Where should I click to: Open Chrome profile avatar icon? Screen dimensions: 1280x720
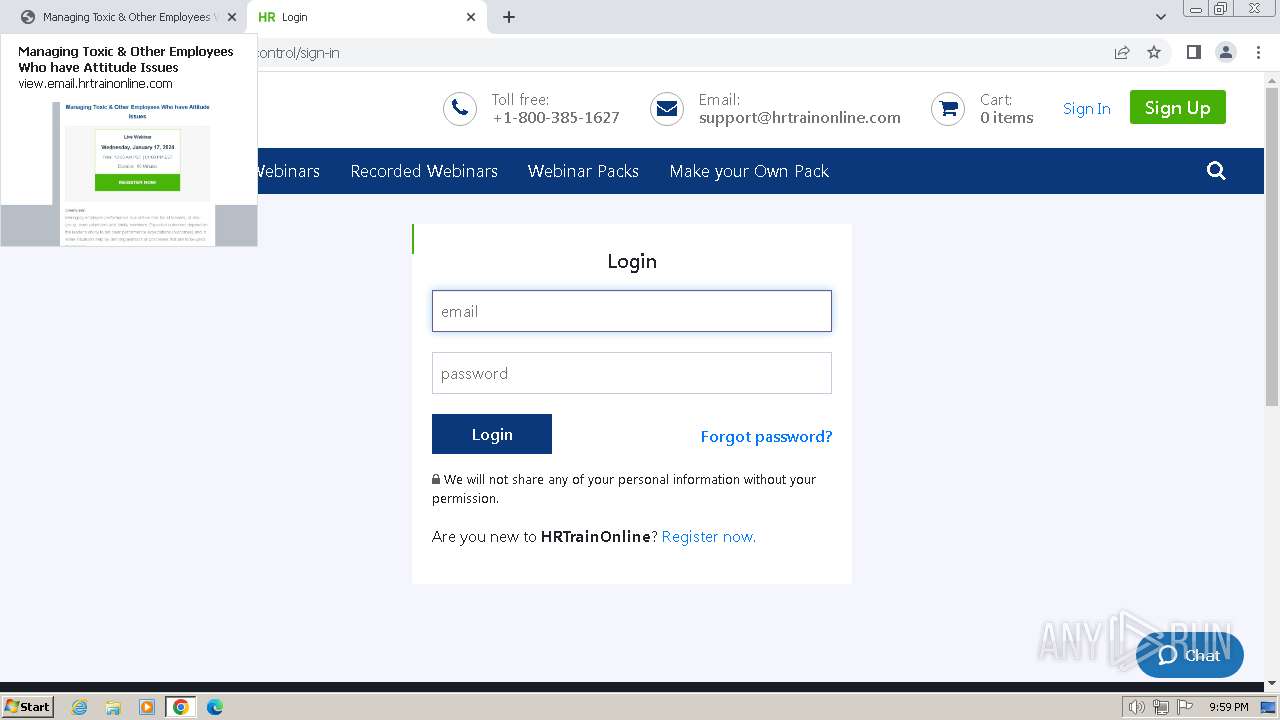(x=1225, y=52)
